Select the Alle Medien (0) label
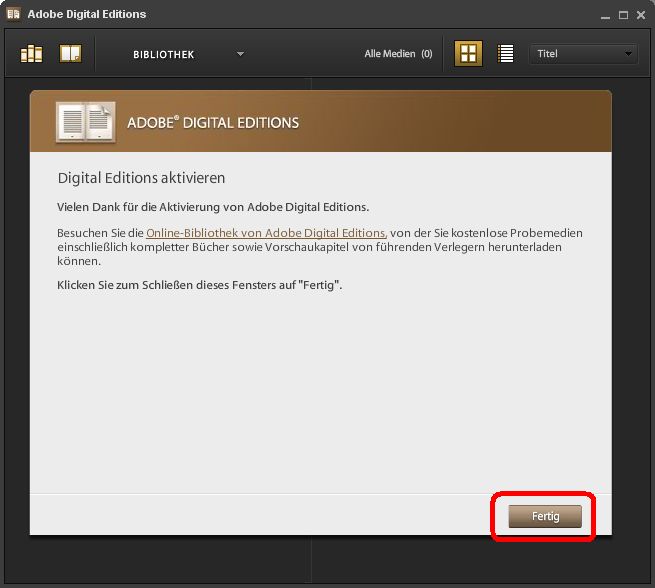Viewport: 655px width, 588px height. coord(398,54)
